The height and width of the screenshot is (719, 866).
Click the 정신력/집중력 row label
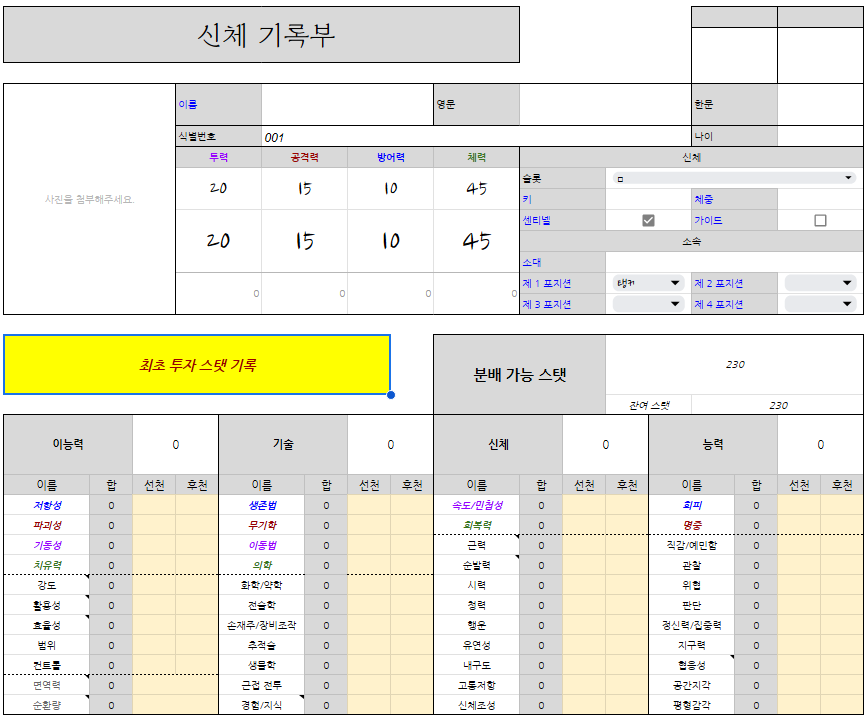pos(692,625)
